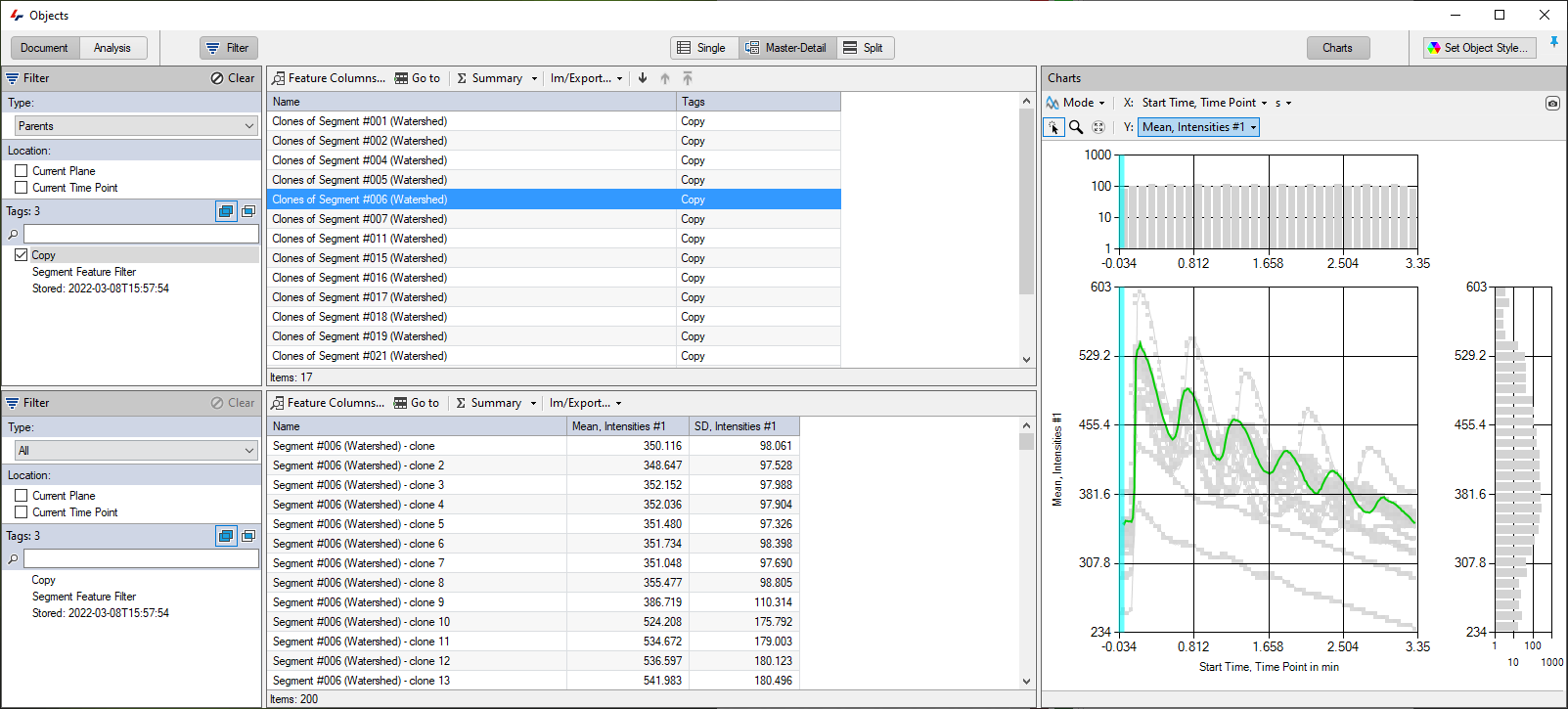1568x709 pixels.
Task: Click the pin icon at top right
Action: (x=1554, y=43)
